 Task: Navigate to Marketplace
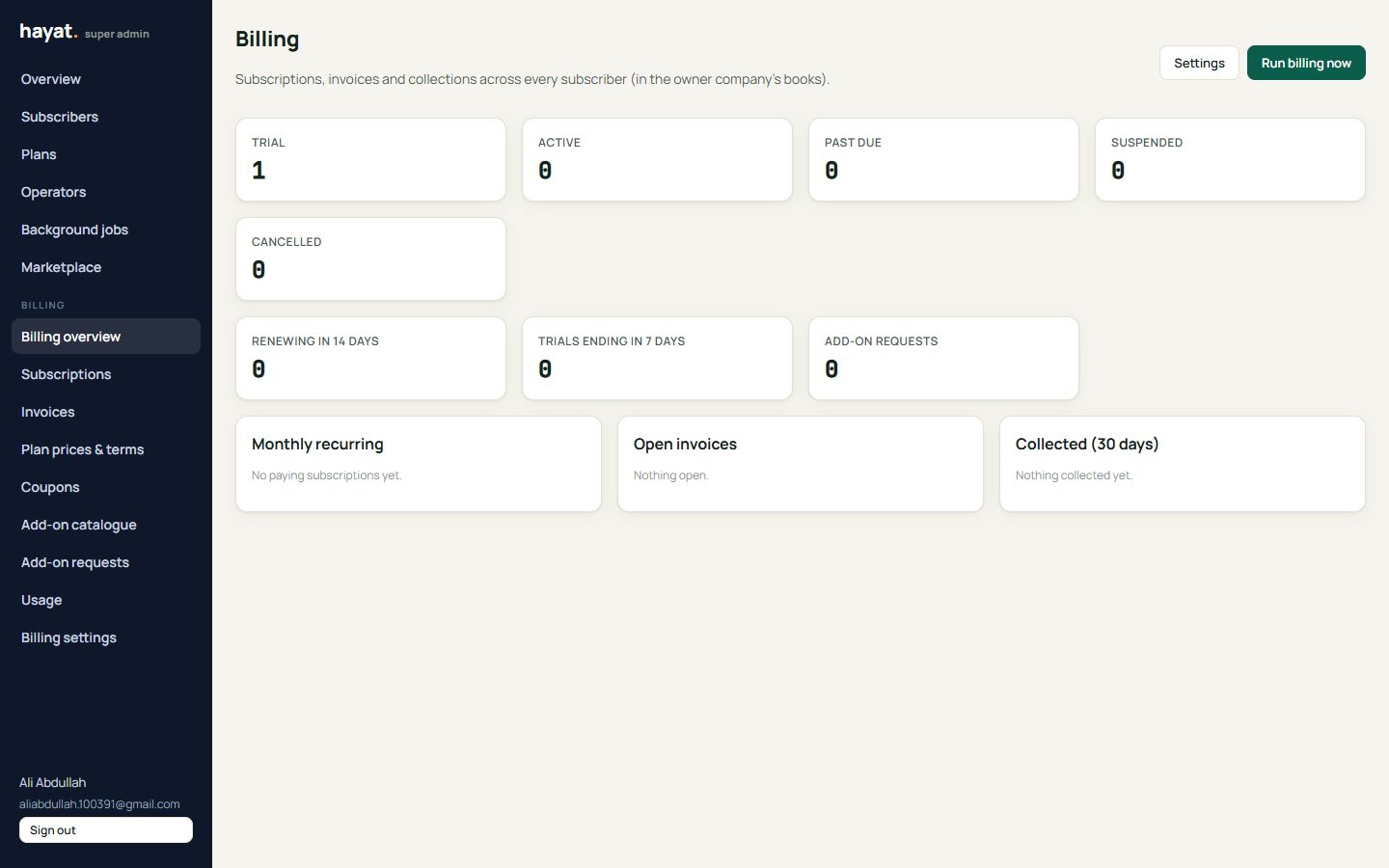106,267
